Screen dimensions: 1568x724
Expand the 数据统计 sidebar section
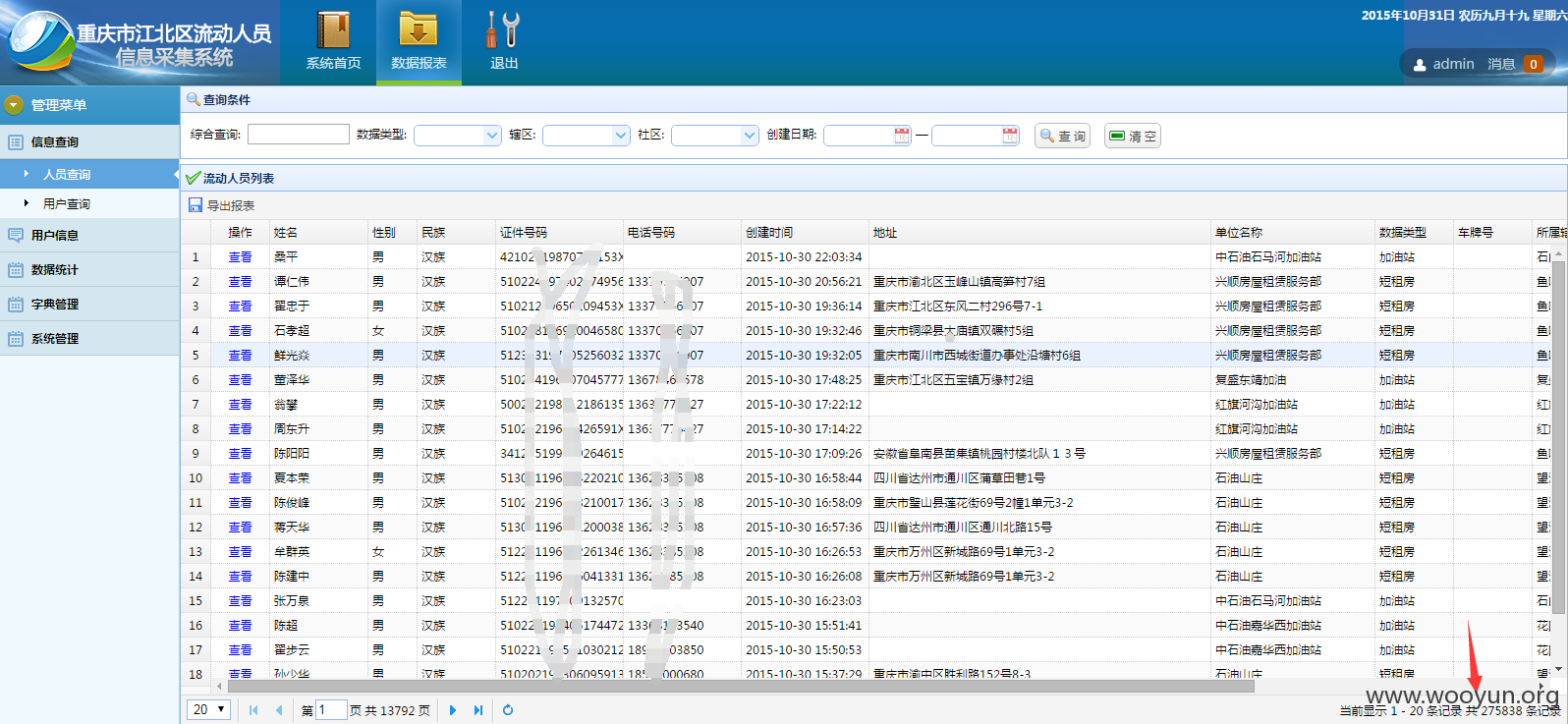pyautogui.click(x=89, y=270)
